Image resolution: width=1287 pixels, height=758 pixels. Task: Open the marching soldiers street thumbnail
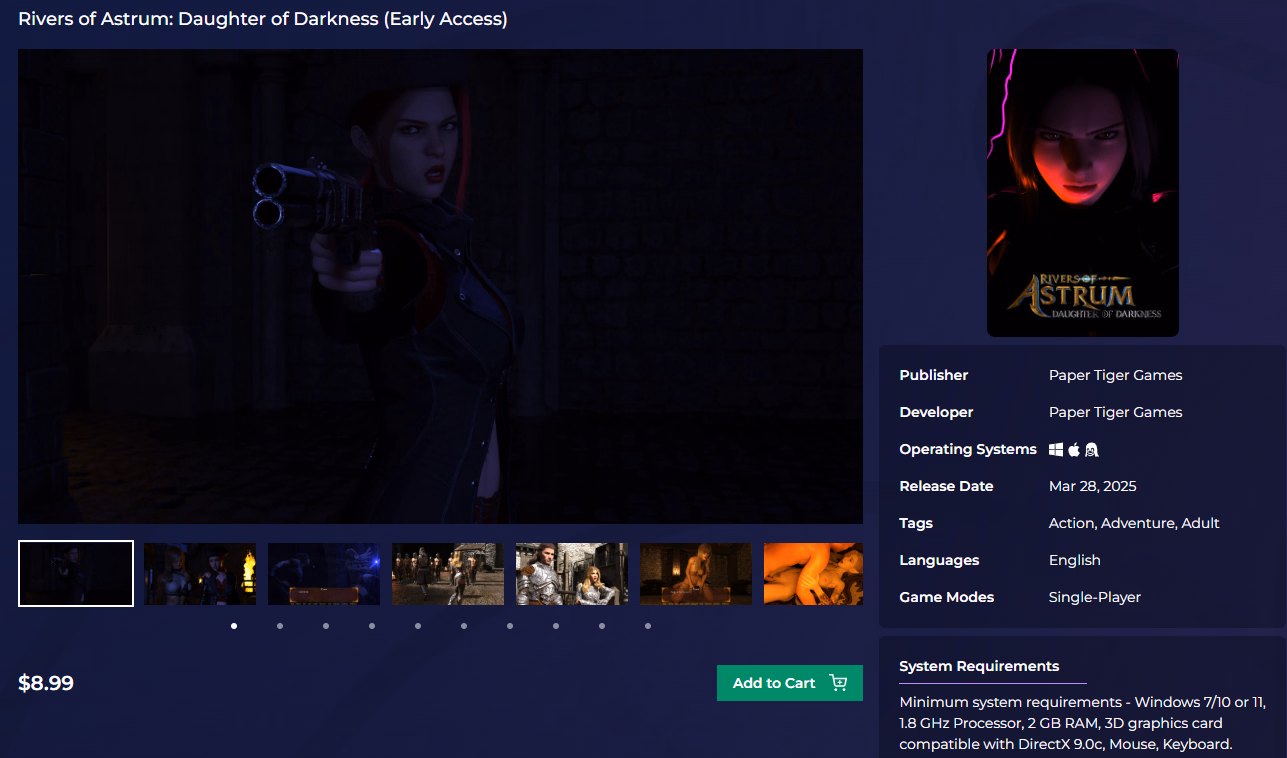click(x=448, y=574)
